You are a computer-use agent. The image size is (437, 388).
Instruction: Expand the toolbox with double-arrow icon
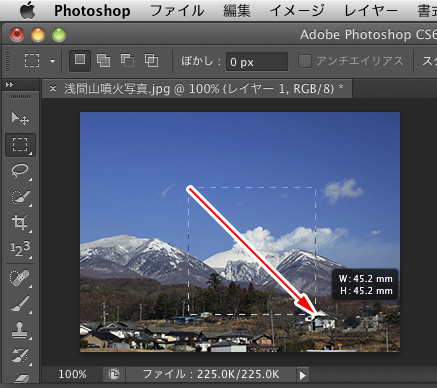(9, 85)
